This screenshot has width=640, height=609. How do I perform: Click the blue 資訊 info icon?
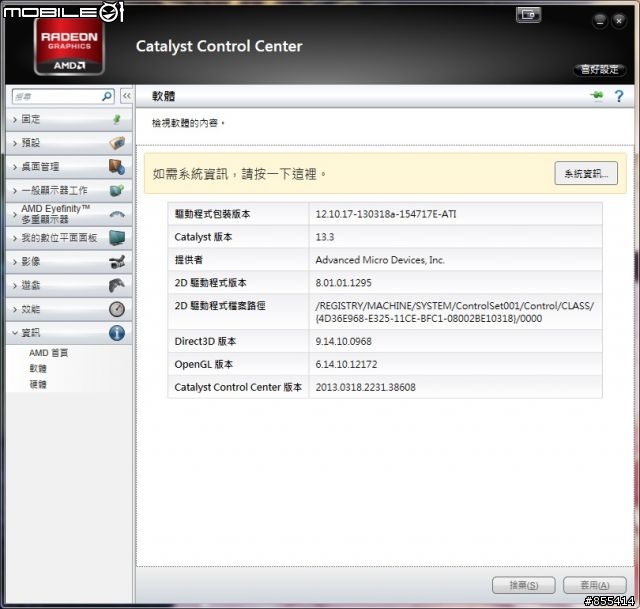[x=117, y=333]
